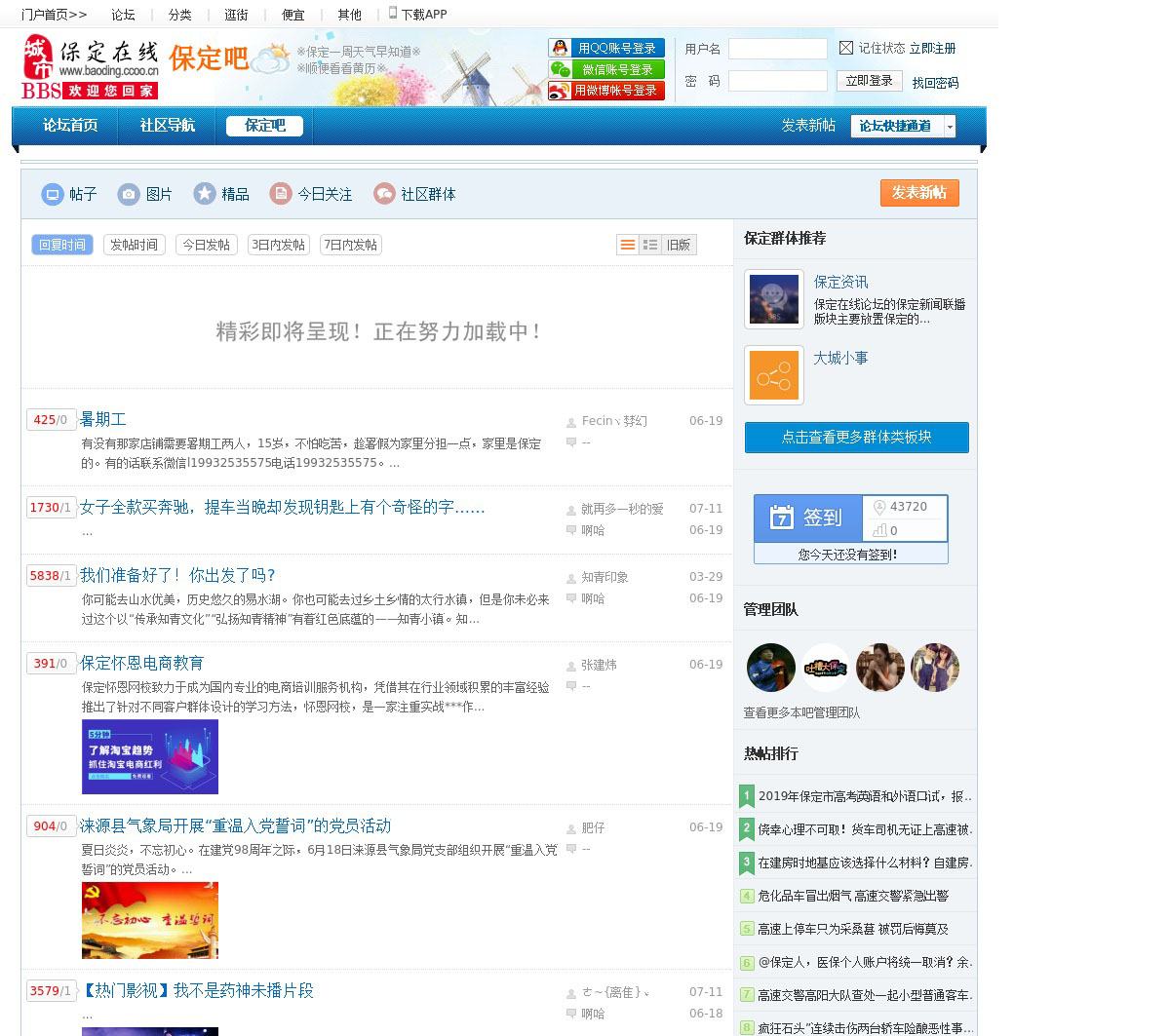
Task: Click the QQ account login icon
Action: 560,48
